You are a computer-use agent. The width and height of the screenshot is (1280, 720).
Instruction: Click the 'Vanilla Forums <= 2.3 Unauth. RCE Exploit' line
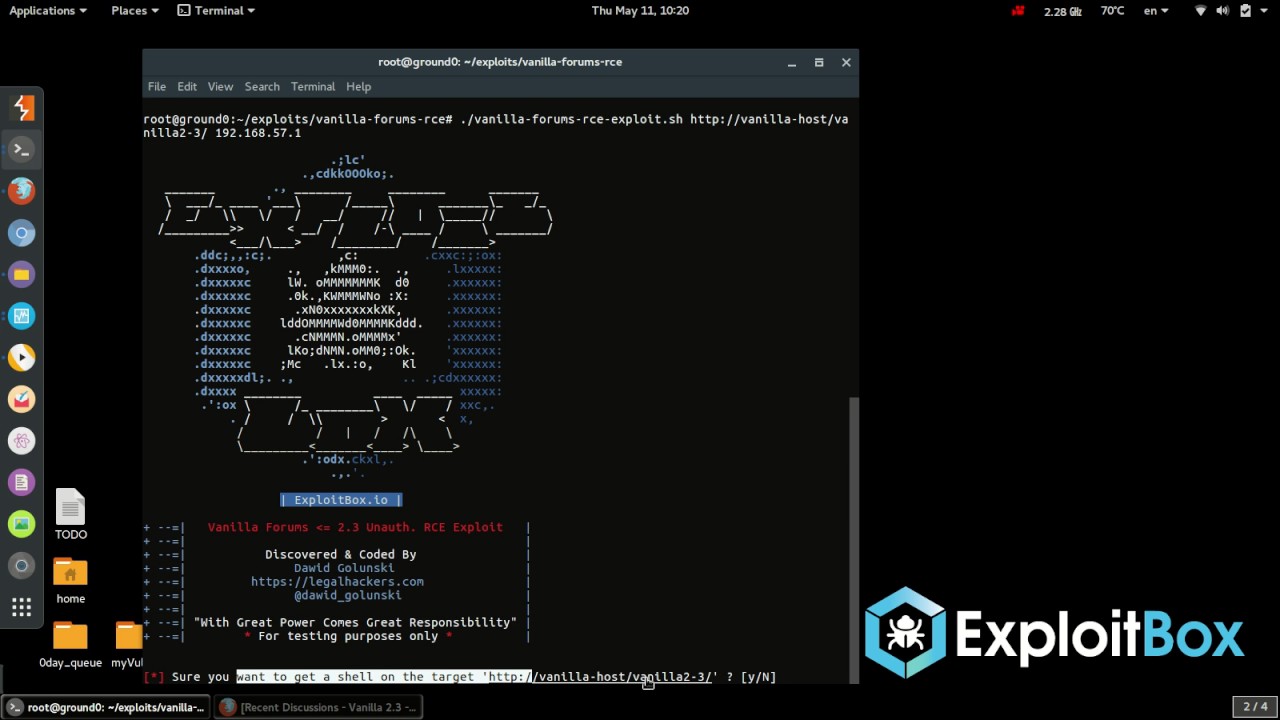click(355, 527)
